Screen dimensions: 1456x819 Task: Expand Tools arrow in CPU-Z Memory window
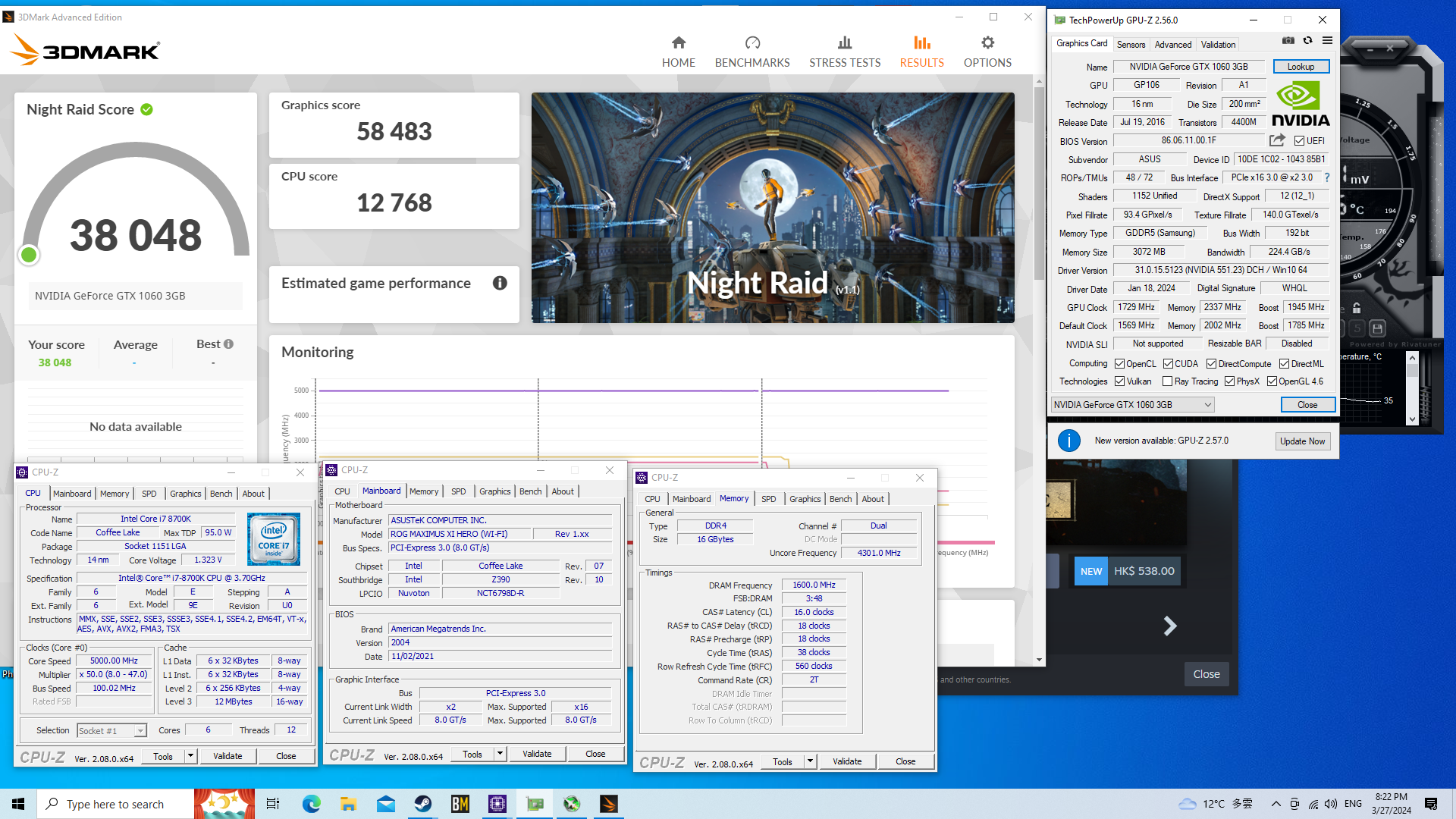click(810, 761)
